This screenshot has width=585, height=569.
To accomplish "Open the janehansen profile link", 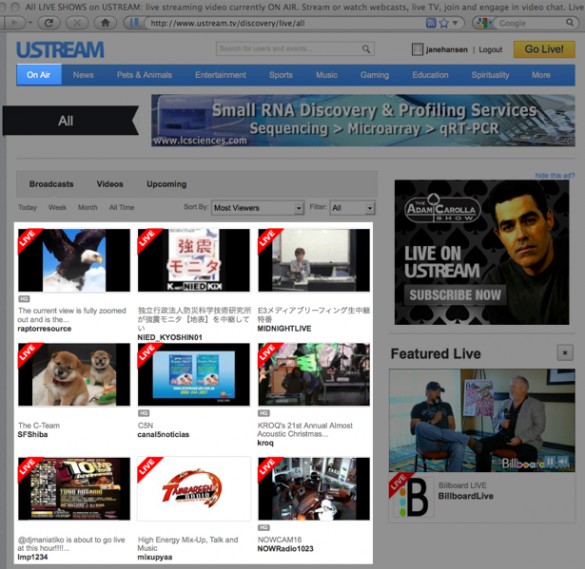I will tap(447, 50).
